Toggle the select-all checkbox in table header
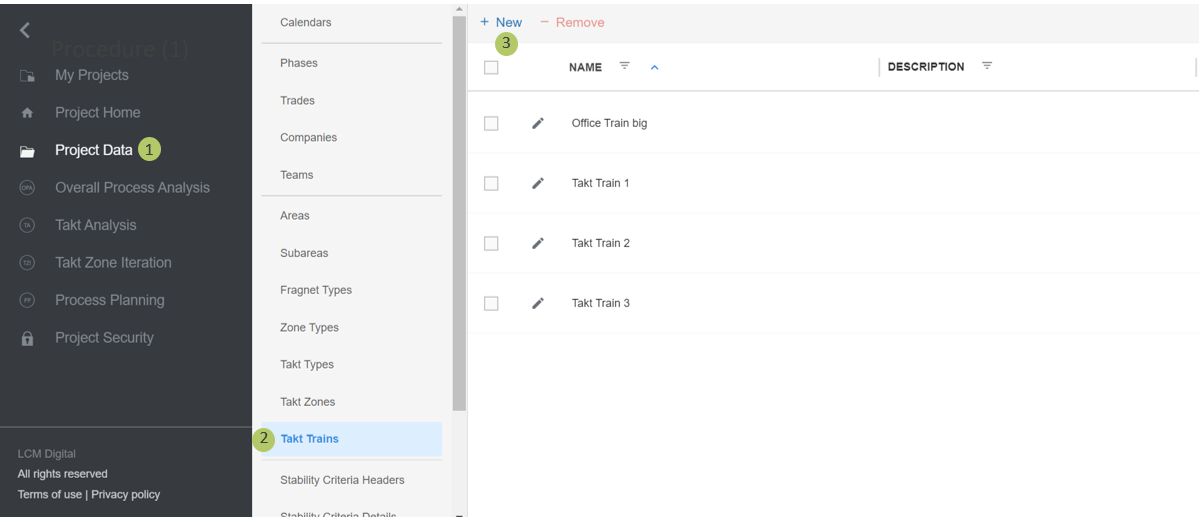 pyautogui.click(x=491, y=67)
